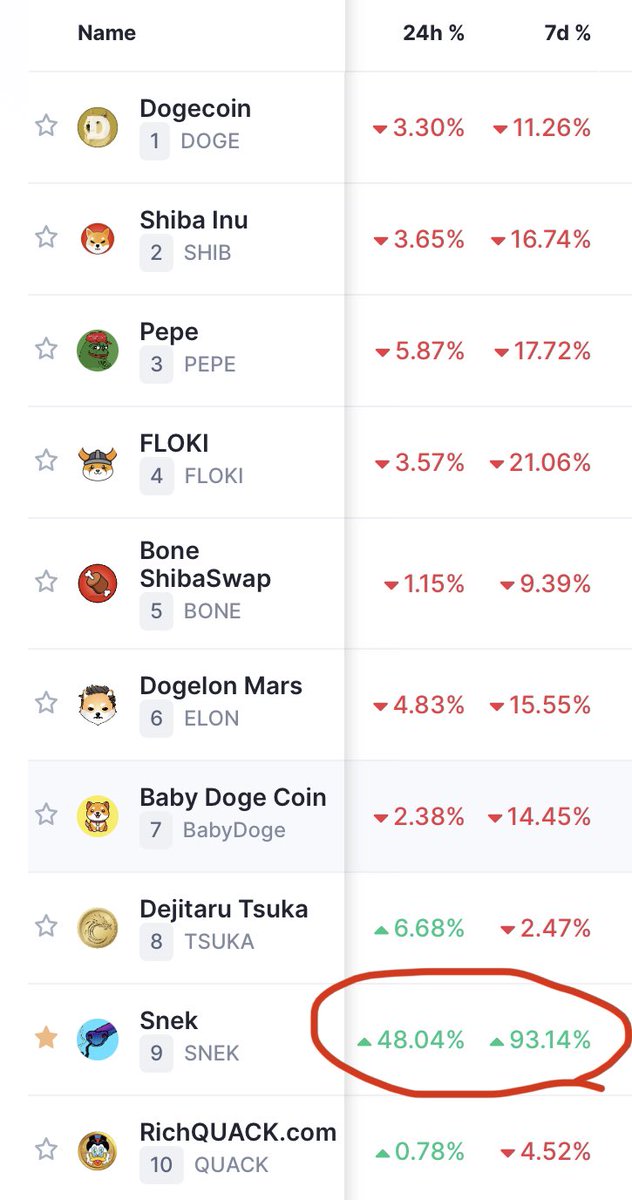Click the Dogelon Mars logo
The width and height of the screenshot is (632, 1200).
pos(98,705)
